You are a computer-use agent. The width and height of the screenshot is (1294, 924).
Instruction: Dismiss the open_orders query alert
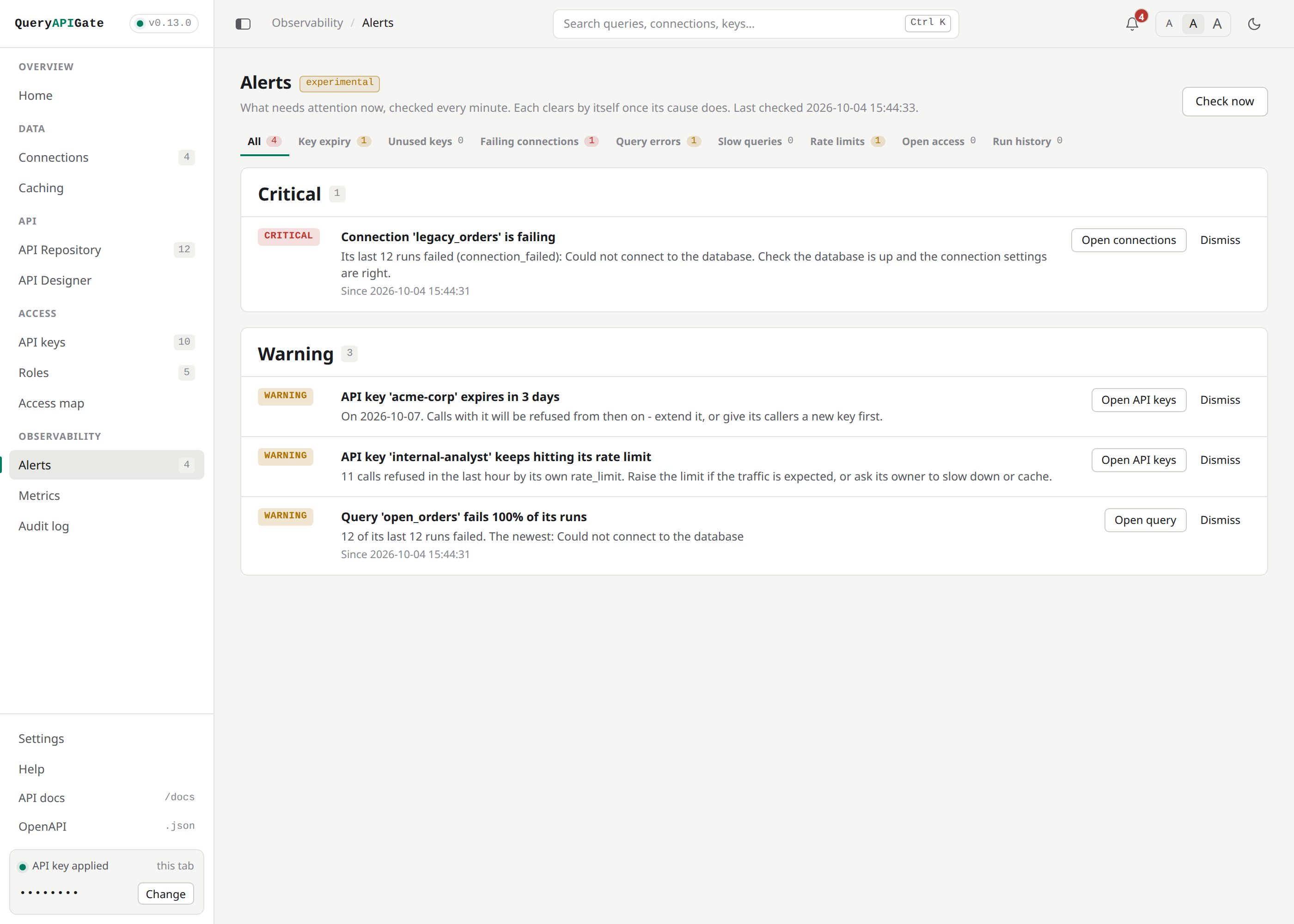[1220, 520]
